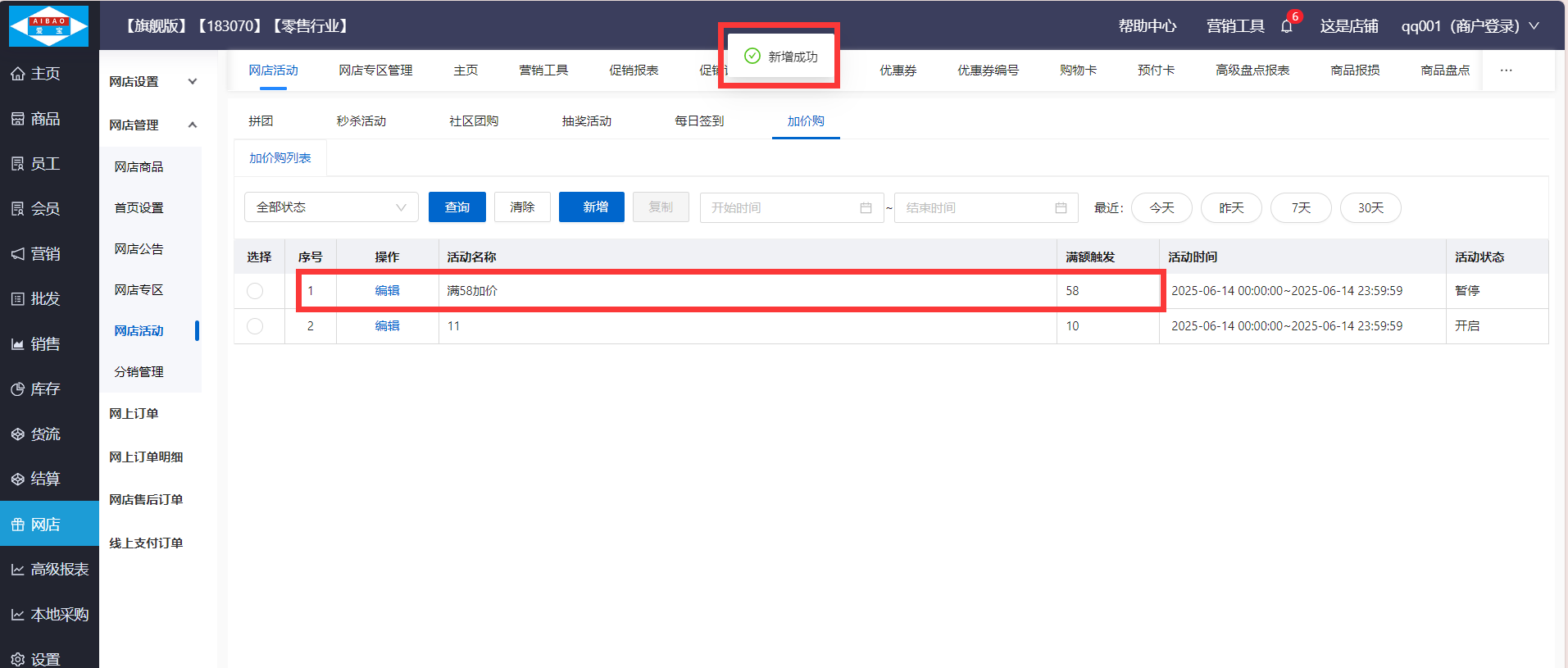1568x668 pixels.
Task: Click 编辑 link for 满58加价
Action: [x=387, y=291]
